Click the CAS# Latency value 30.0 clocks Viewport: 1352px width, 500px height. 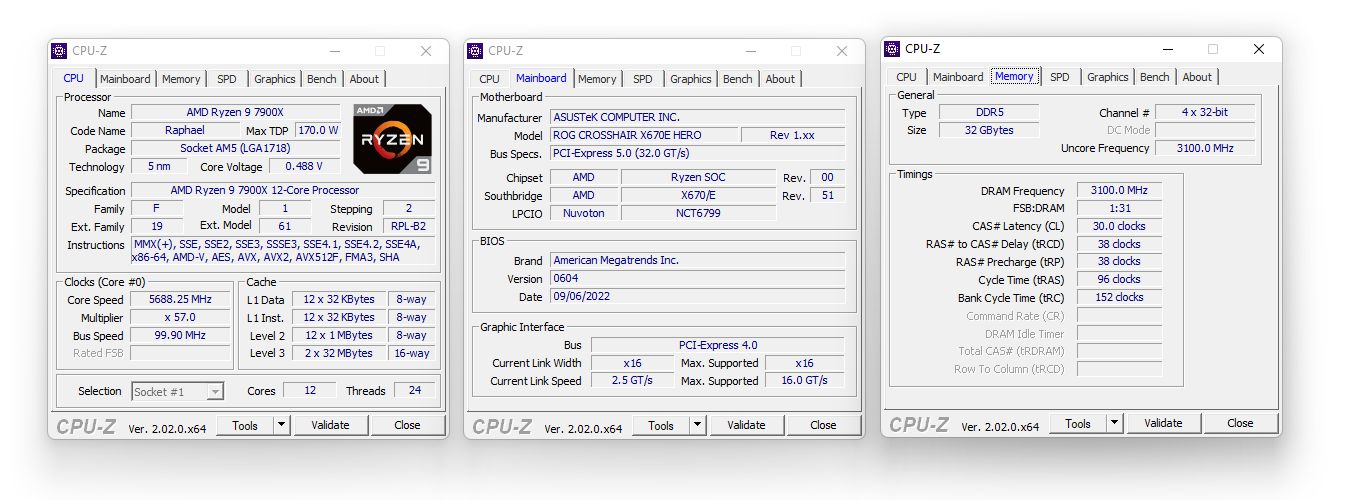point(1119,226)
